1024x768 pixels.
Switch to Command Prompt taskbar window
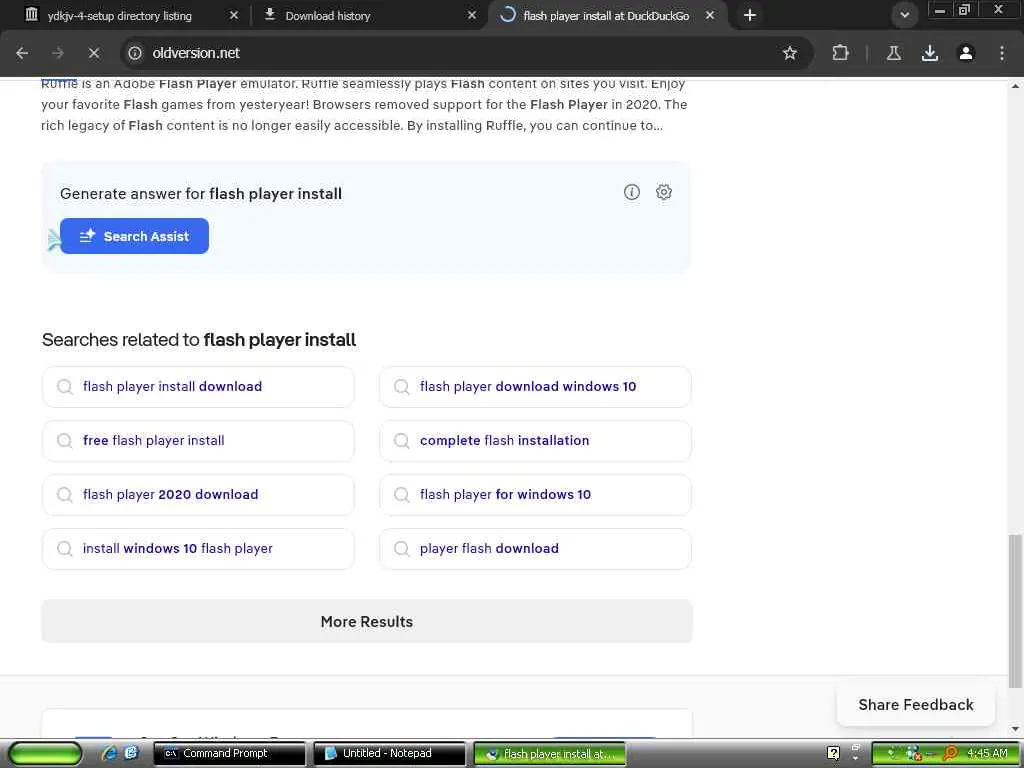click(229, 754)
